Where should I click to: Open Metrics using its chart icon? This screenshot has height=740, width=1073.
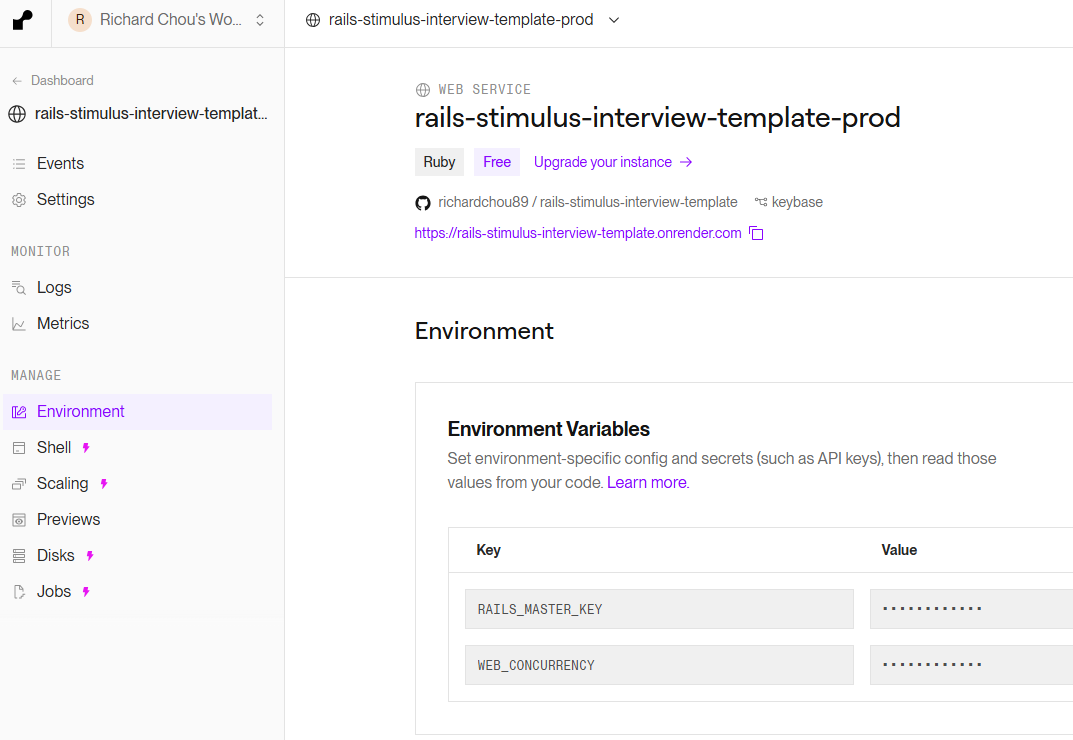(x=17, y=323)
